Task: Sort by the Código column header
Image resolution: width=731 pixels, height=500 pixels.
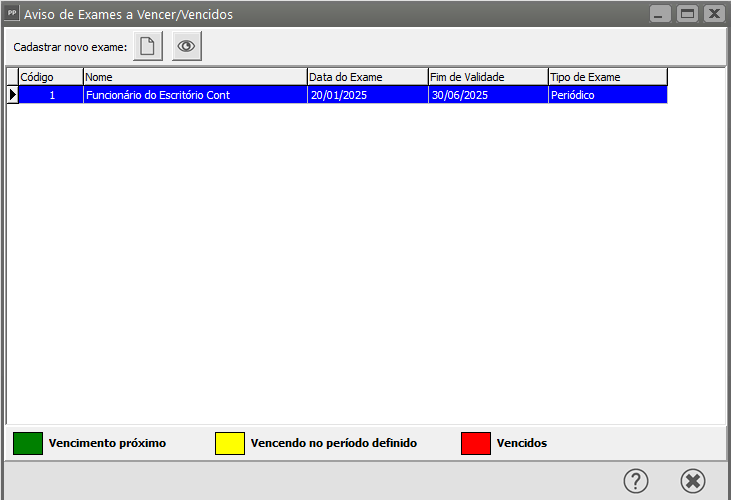Action: [50, 77]
